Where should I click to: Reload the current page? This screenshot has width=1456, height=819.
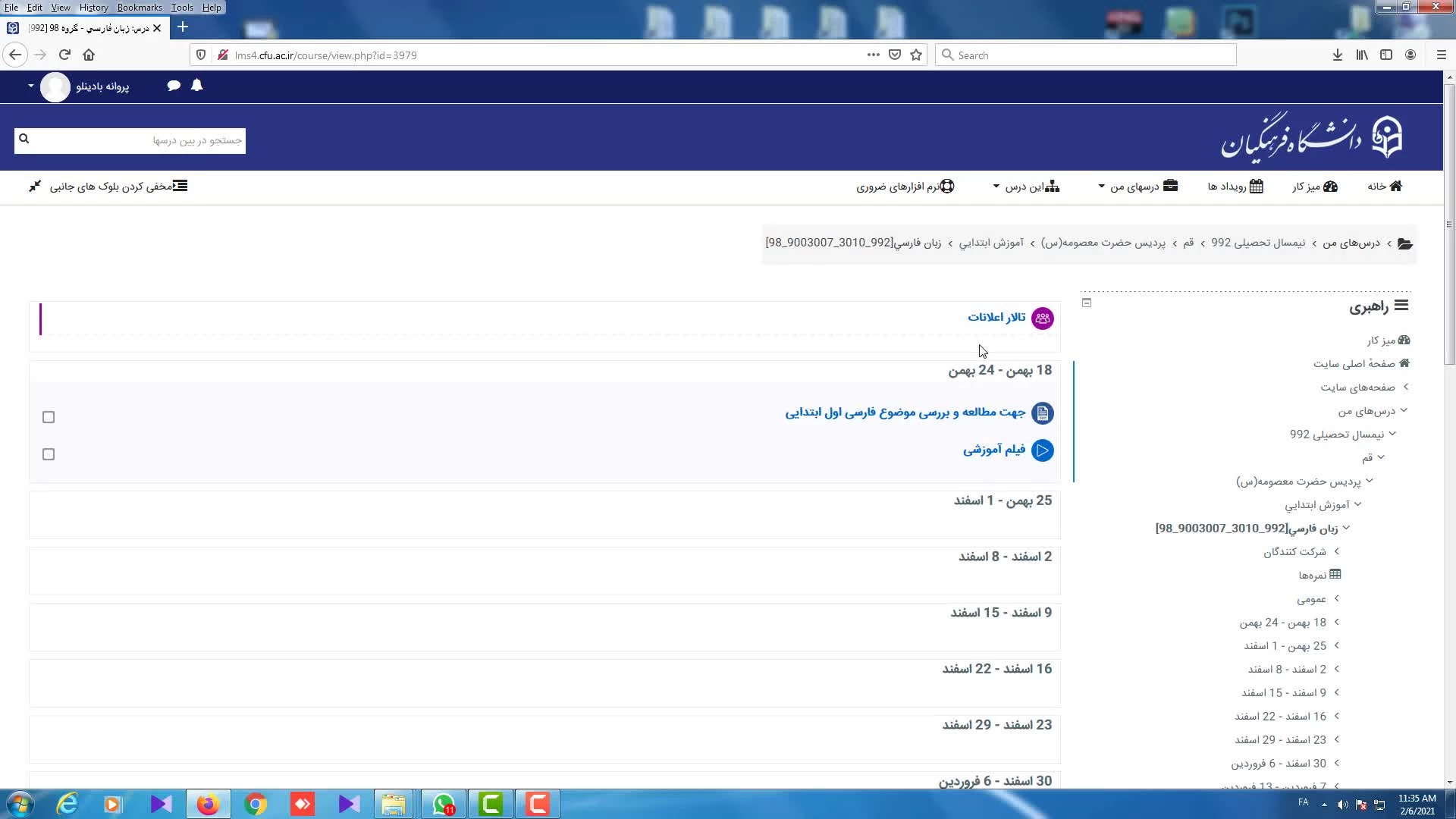pos(64,55)
